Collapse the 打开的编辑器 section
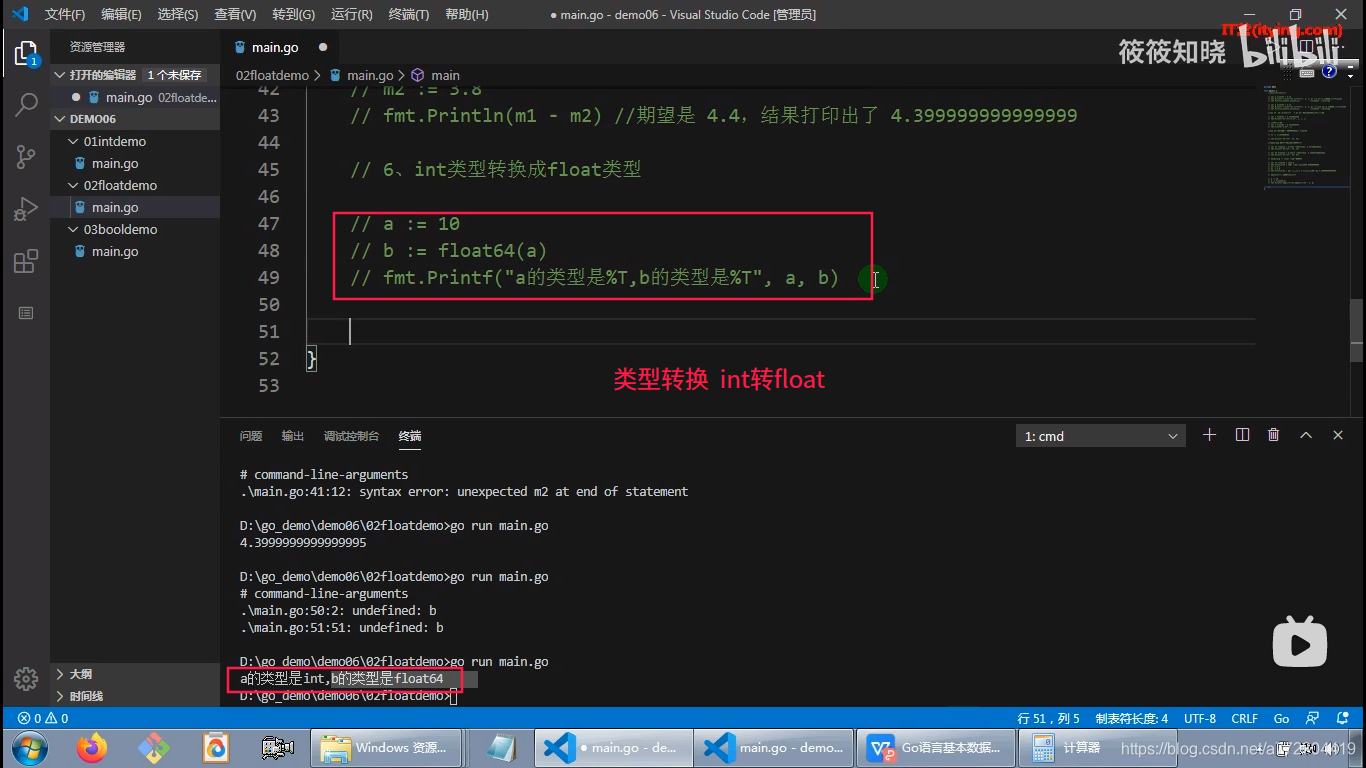The height and width of the screenshot is (768, 1366). (x=135, y=75)
